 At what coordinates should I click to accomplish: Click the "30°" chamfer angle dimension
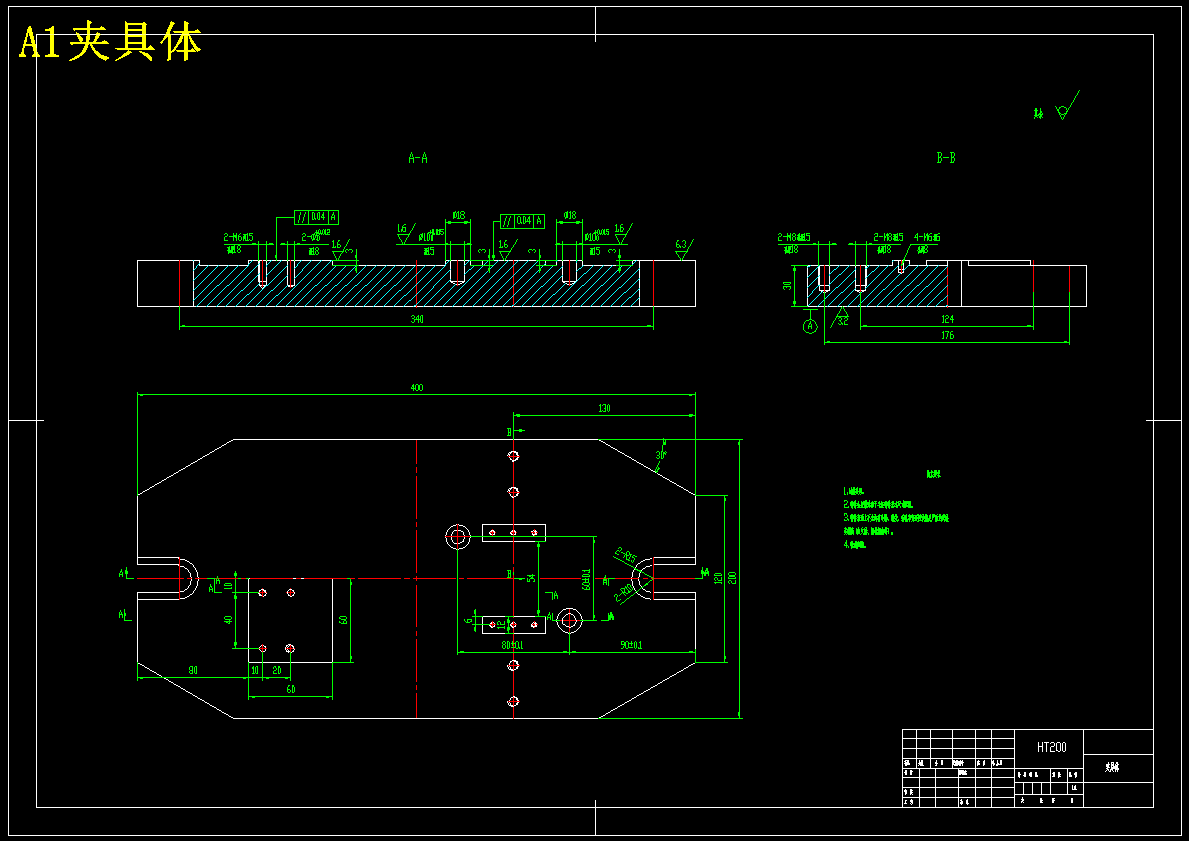click(x=660, y=455)
